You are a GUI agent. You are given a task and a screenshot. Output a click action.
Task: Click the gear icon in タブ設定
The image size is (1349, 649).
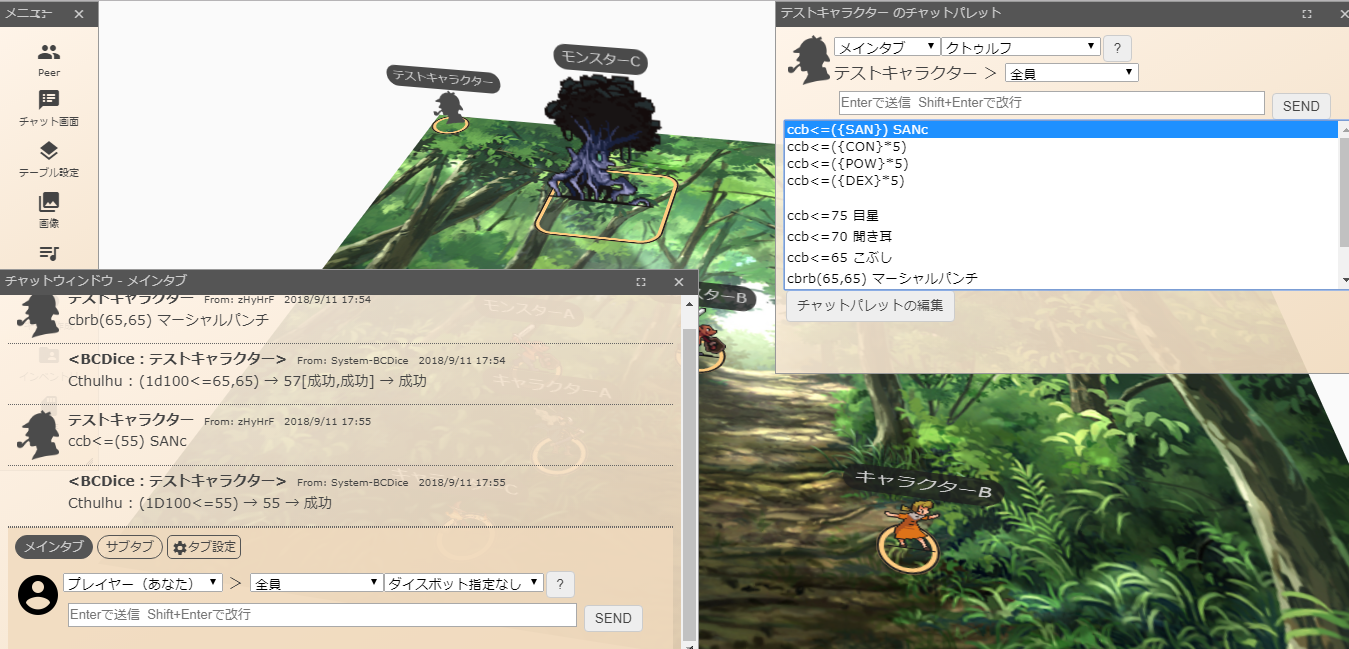180,548
